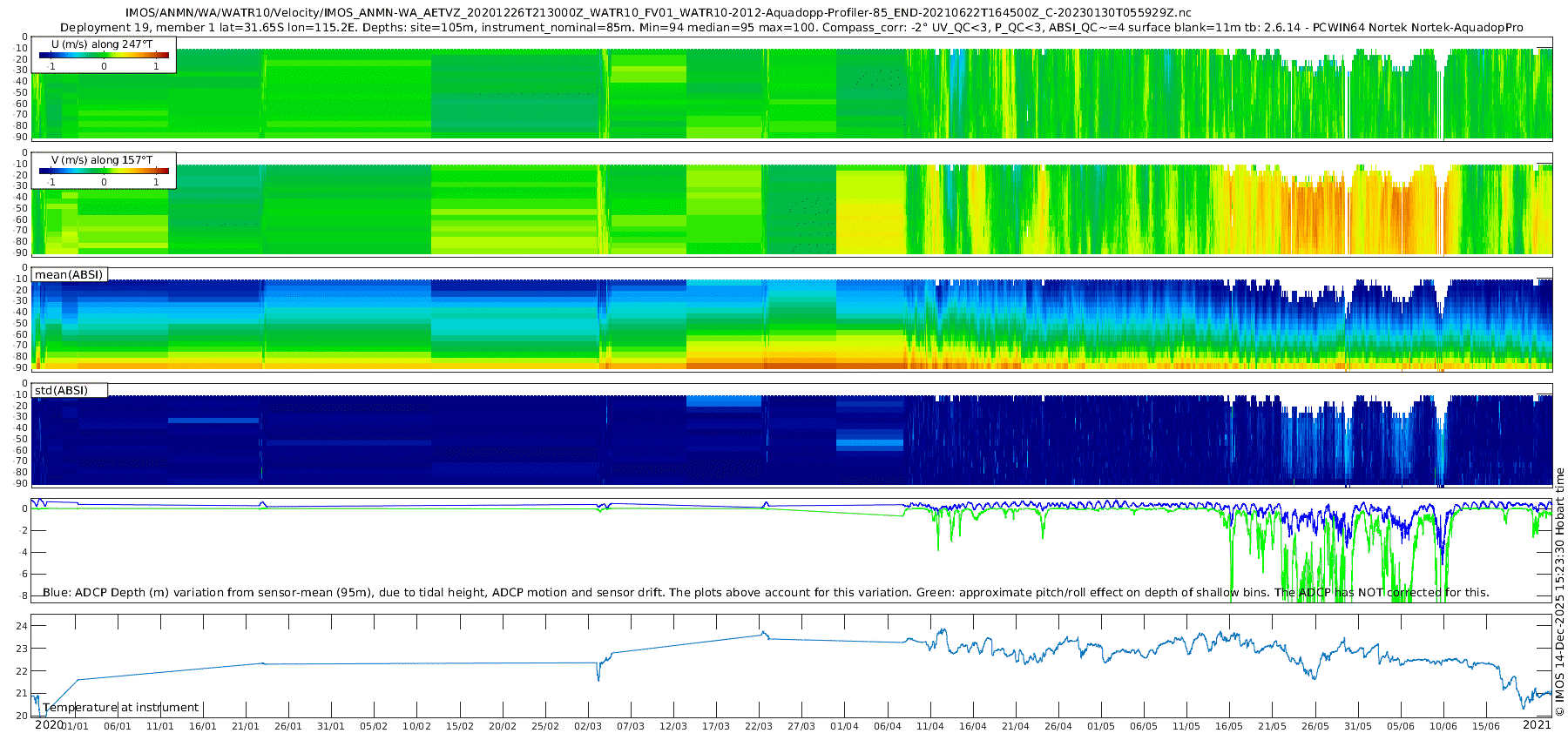Select the 16/05 date tick

[1228, 726]
